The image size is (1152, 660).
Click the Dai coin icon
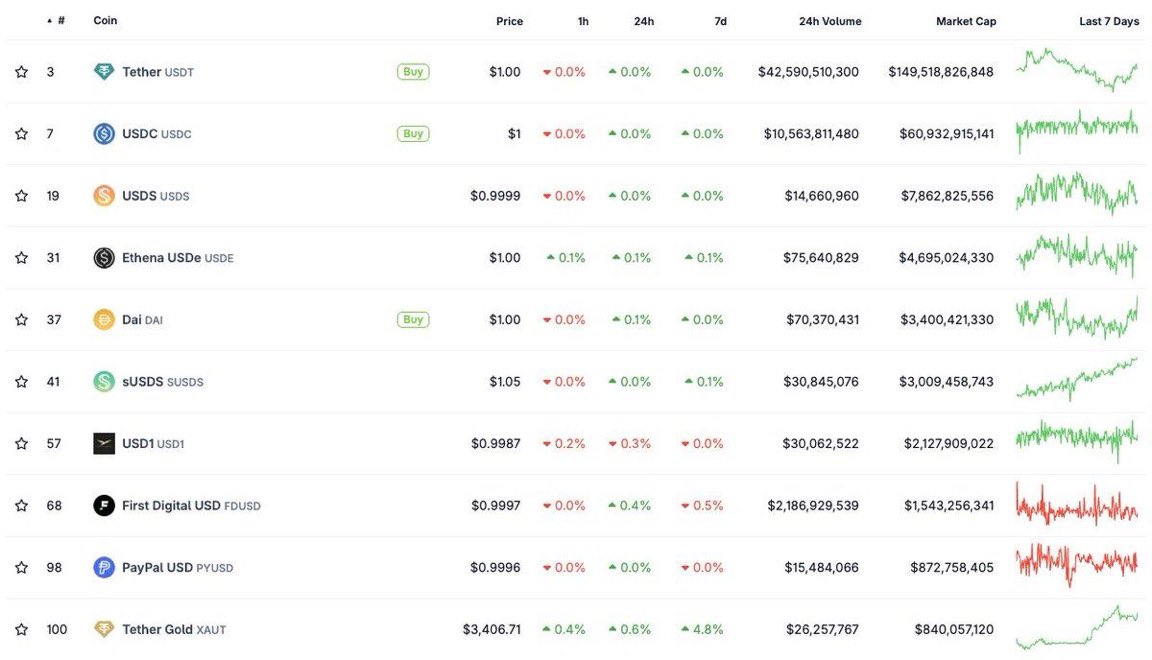(x=104, y=320)
